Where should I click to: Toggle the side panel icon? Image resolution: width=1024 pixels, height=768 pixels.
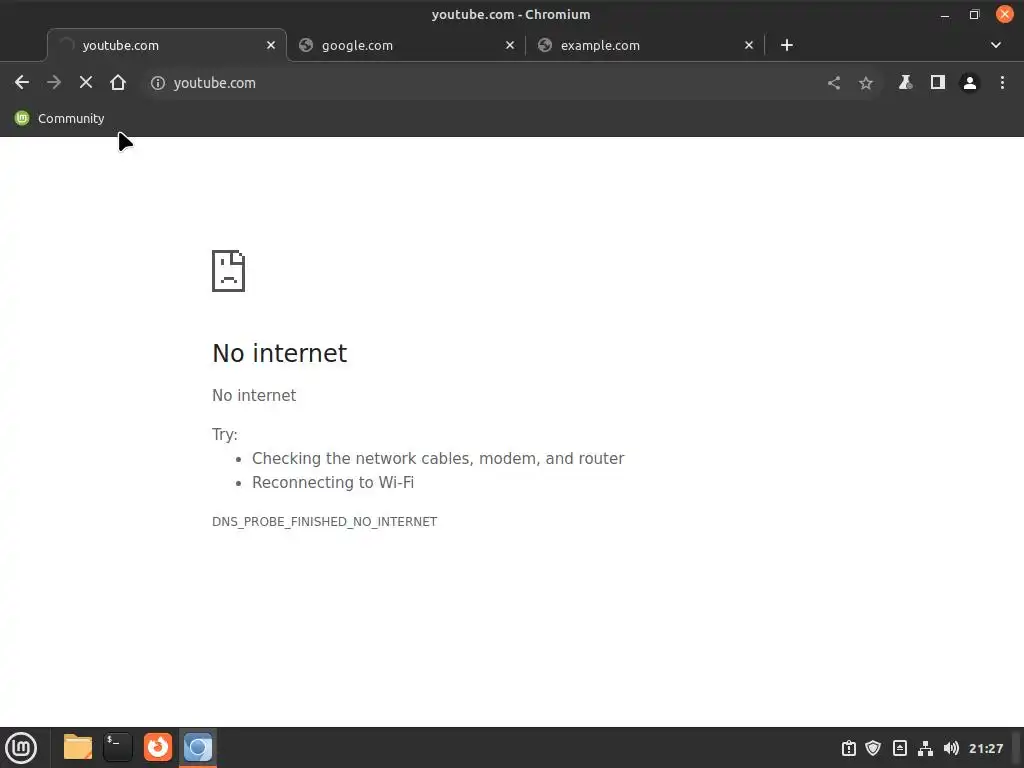[938, 82]
